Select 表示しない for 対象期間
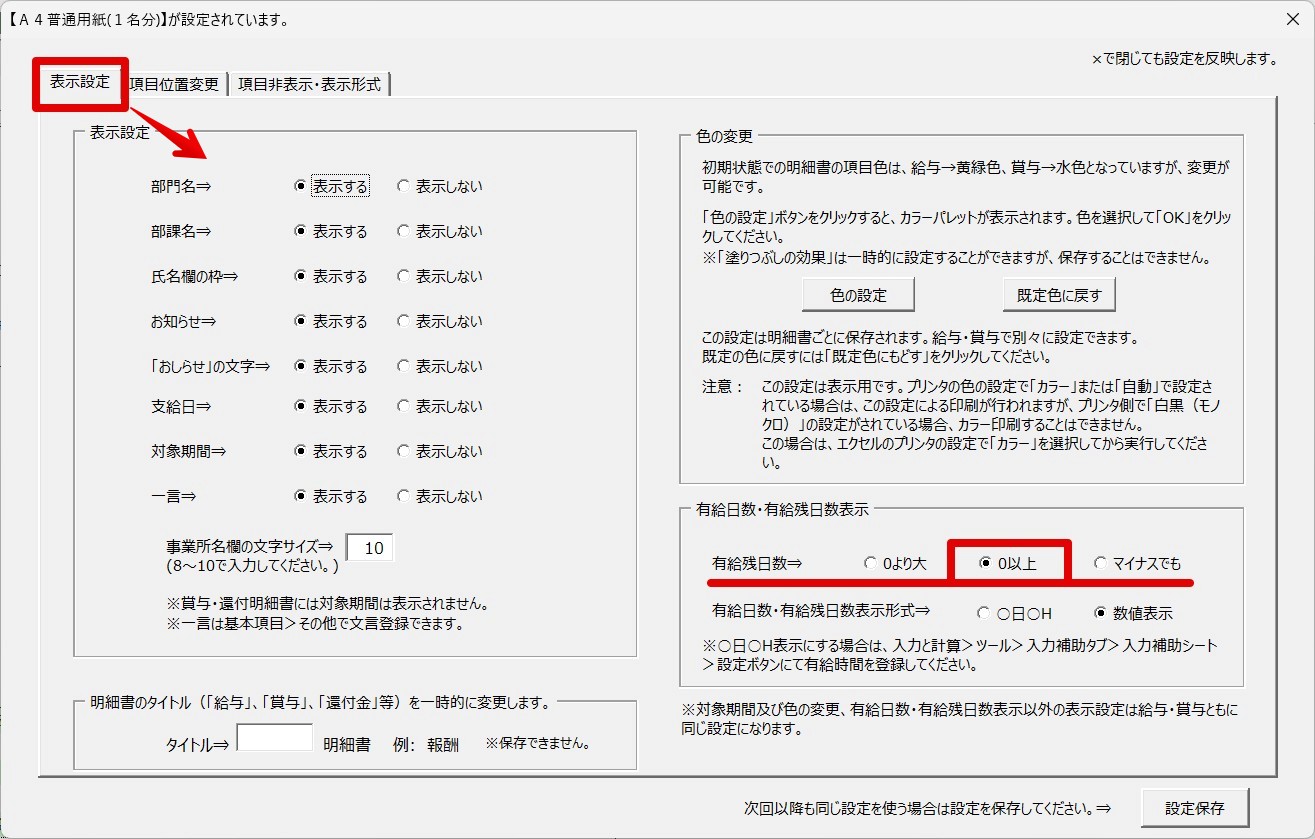Screen dimensions: 1315x839 [x=403, y=451]
